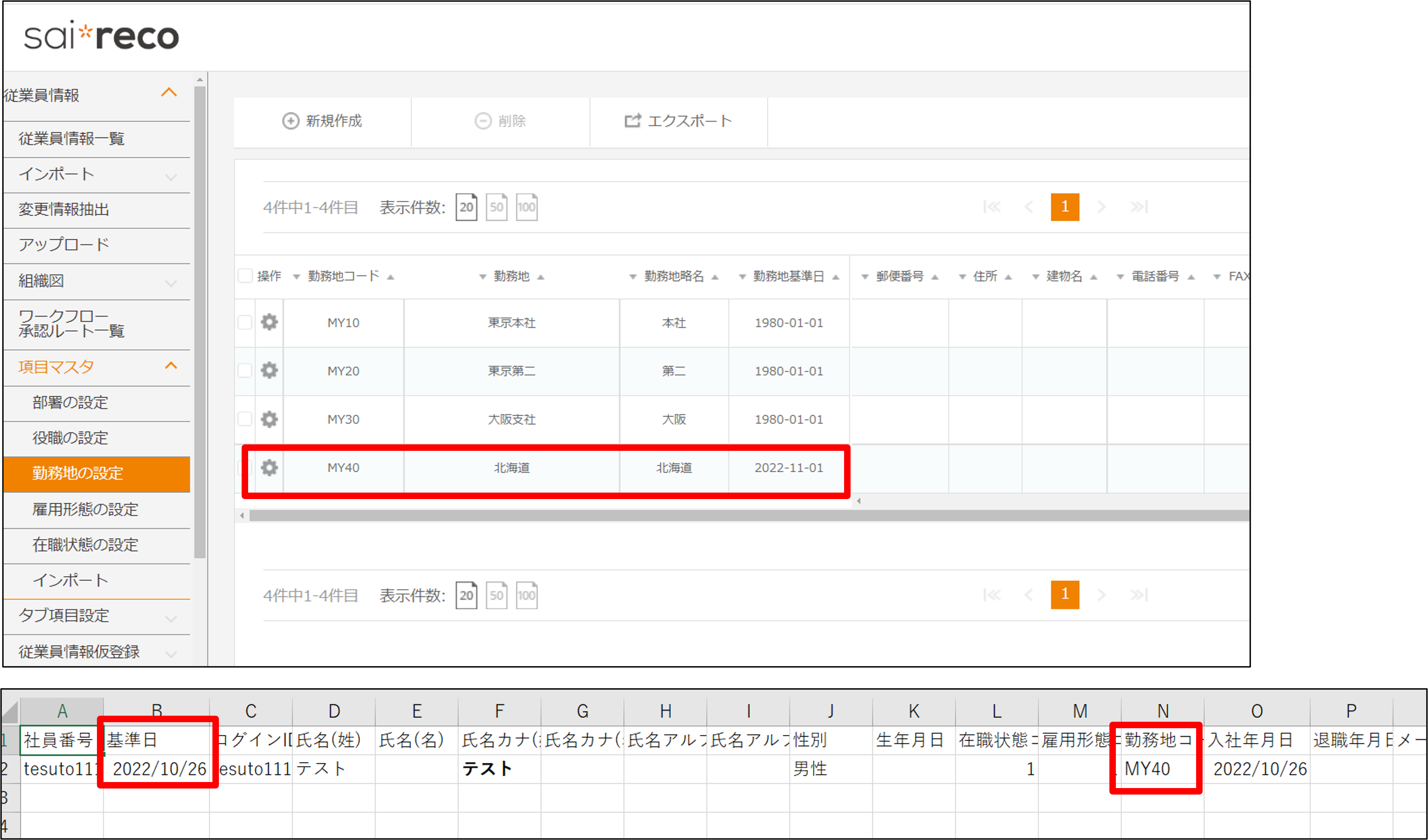The image size is (1428, 840).
Task: Click sidebar scrollbar up arrow
Action: point(199,80)
